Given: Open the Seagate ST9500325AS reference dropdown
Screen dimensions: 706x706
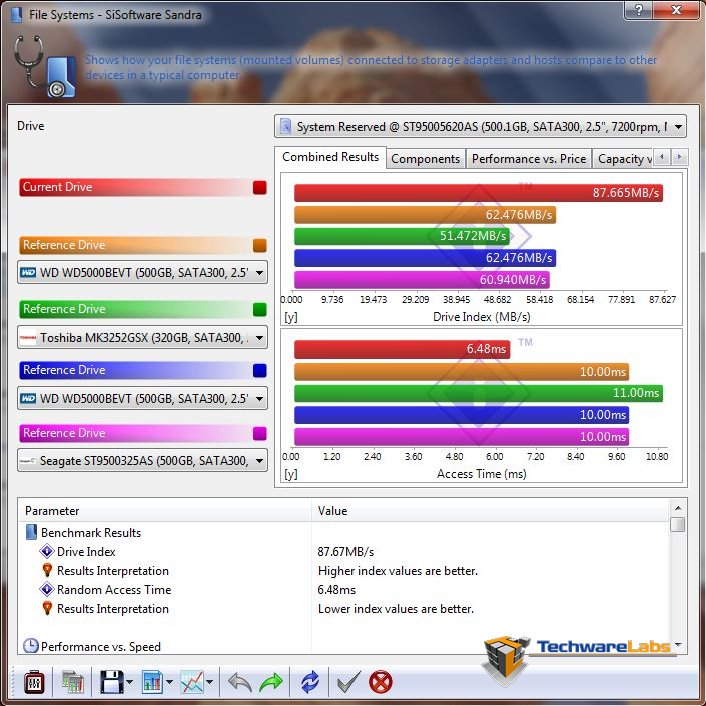Looking at the screenshot, I should point(142,460).
